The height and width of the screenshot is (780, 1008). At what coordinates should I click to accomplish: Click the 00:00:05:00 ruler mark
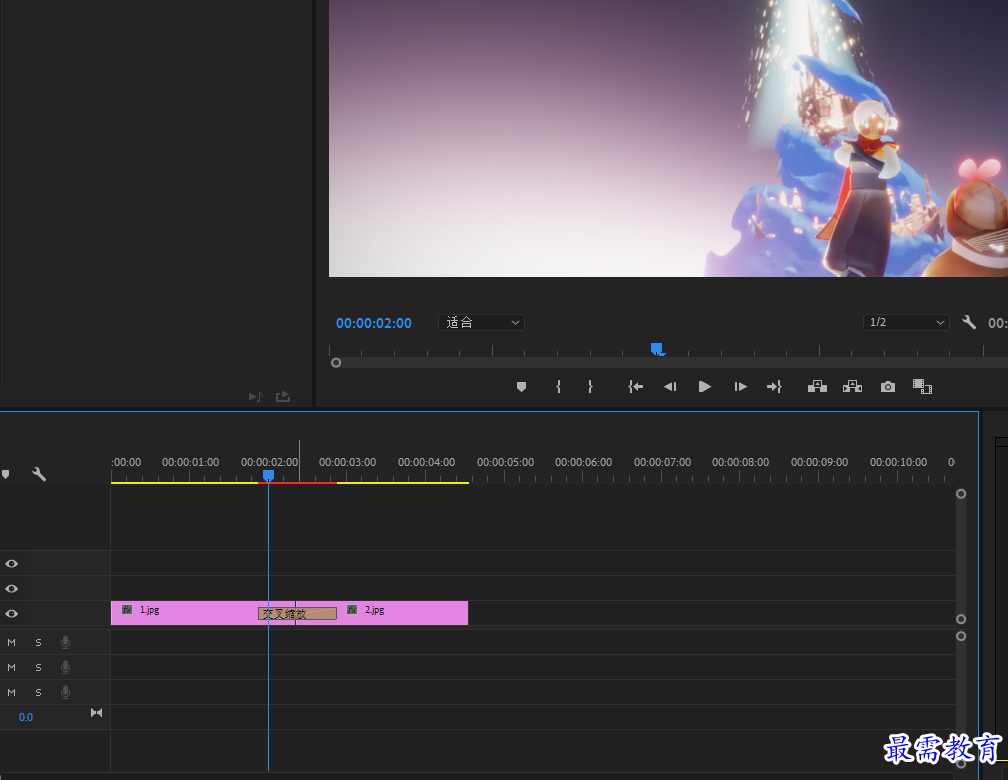(505, 462)
